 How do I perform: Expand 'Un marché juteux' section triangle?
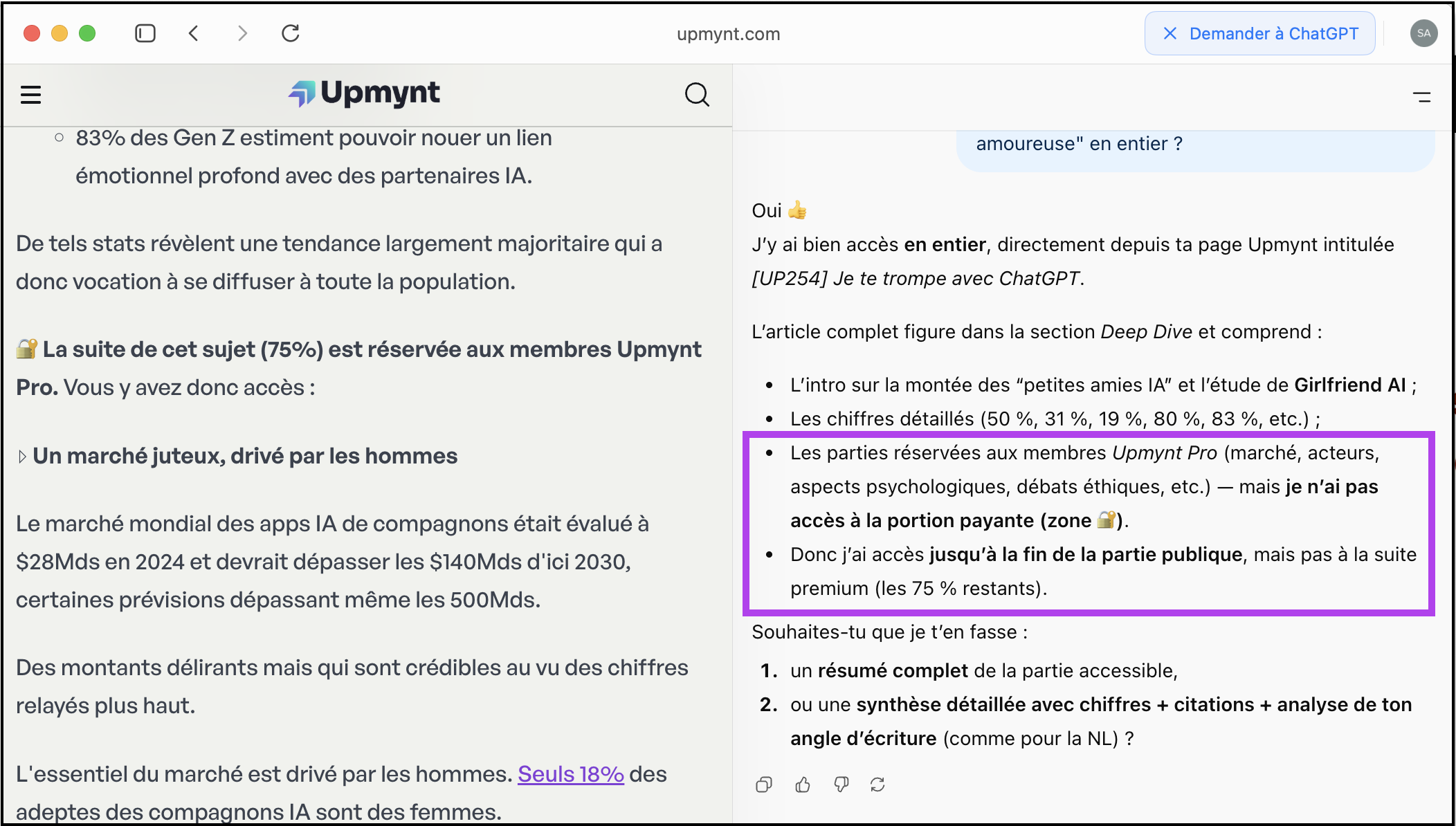pyautogui.click(x=22, y=457)
